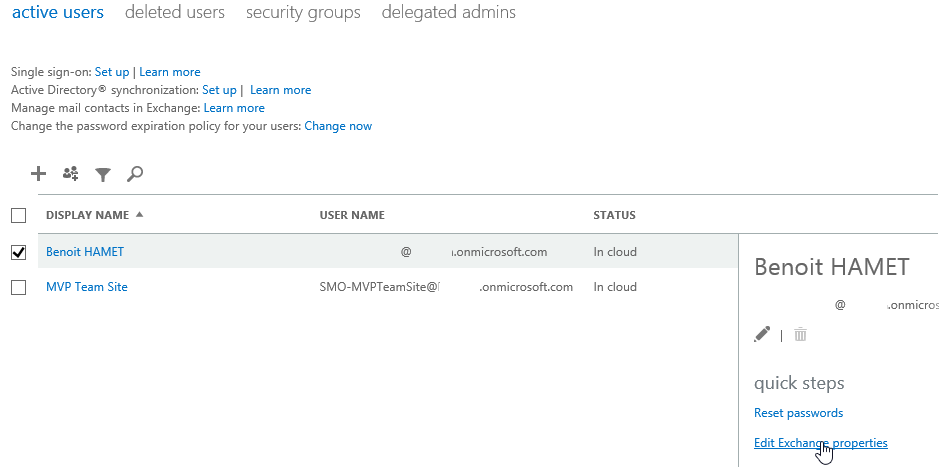951x467 pixels.
Task: Click the search magnifier icon
Action: [135, 174]
